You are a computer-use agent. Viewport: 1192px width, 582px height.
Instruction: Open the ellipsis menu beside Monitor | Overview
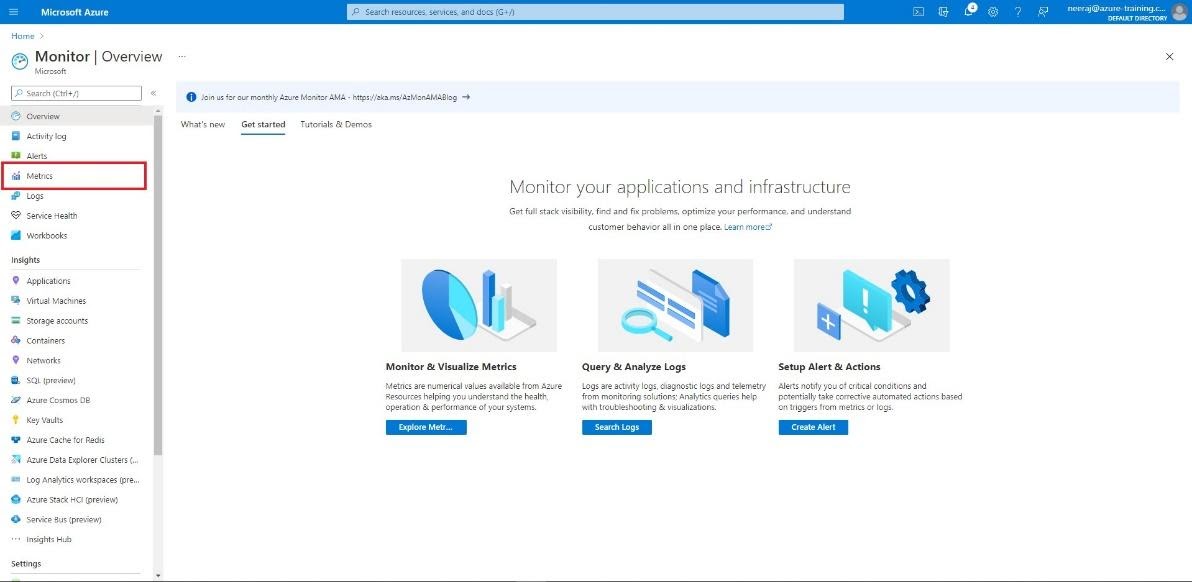[x=182, y=56]
